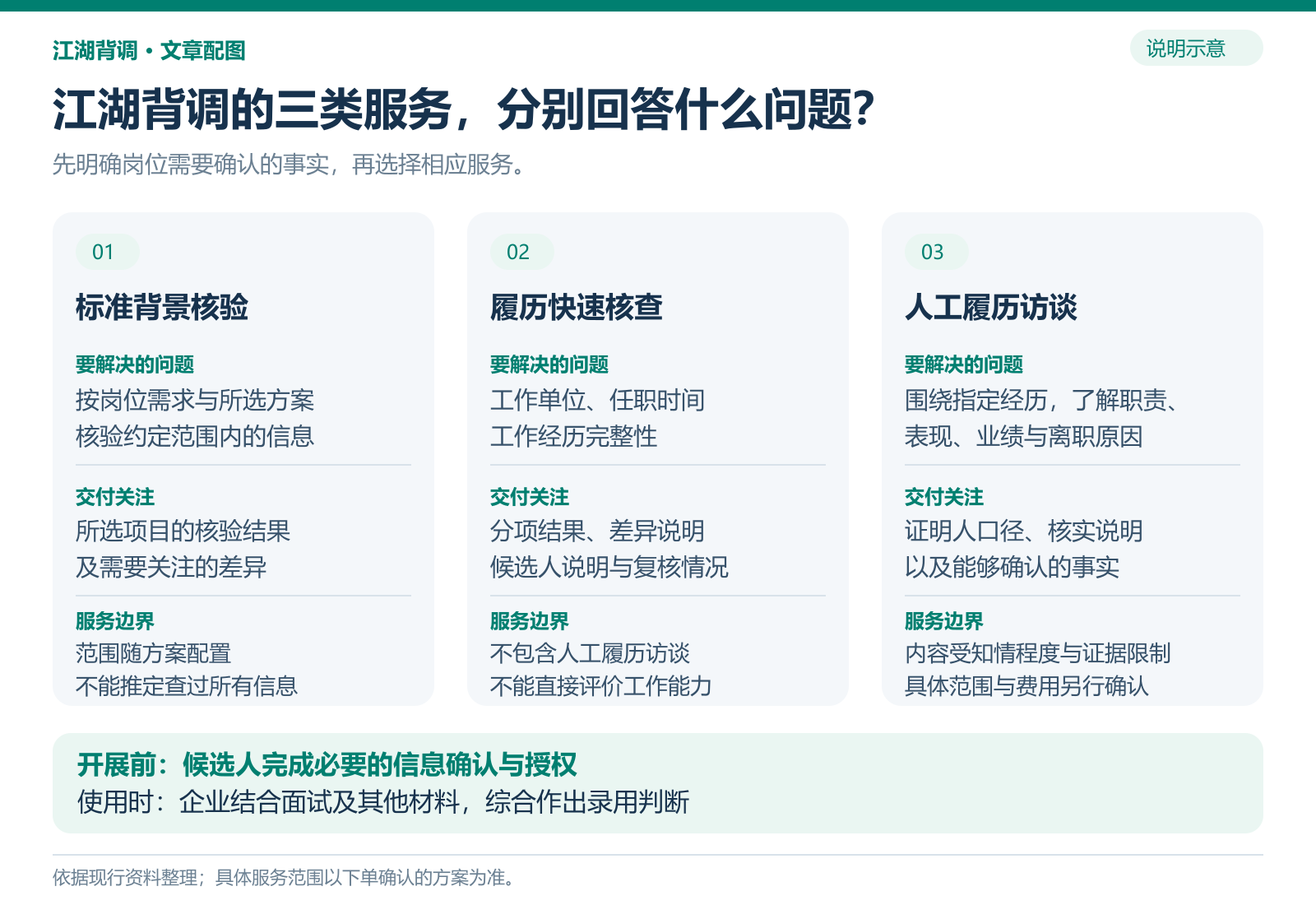
Task: Click the line 工作经历完整性
Action: (574, 436)
